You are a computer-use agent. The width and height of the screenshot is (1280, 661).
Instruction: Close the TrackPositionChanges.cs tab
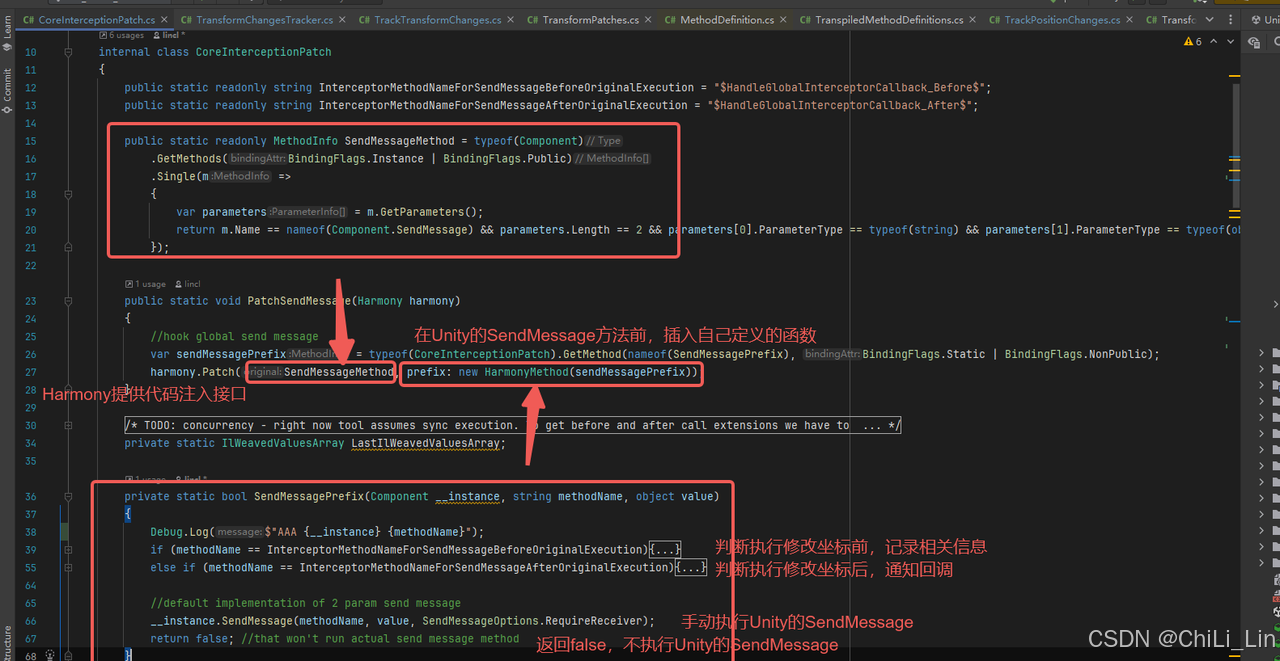[x=1131, y=20]
